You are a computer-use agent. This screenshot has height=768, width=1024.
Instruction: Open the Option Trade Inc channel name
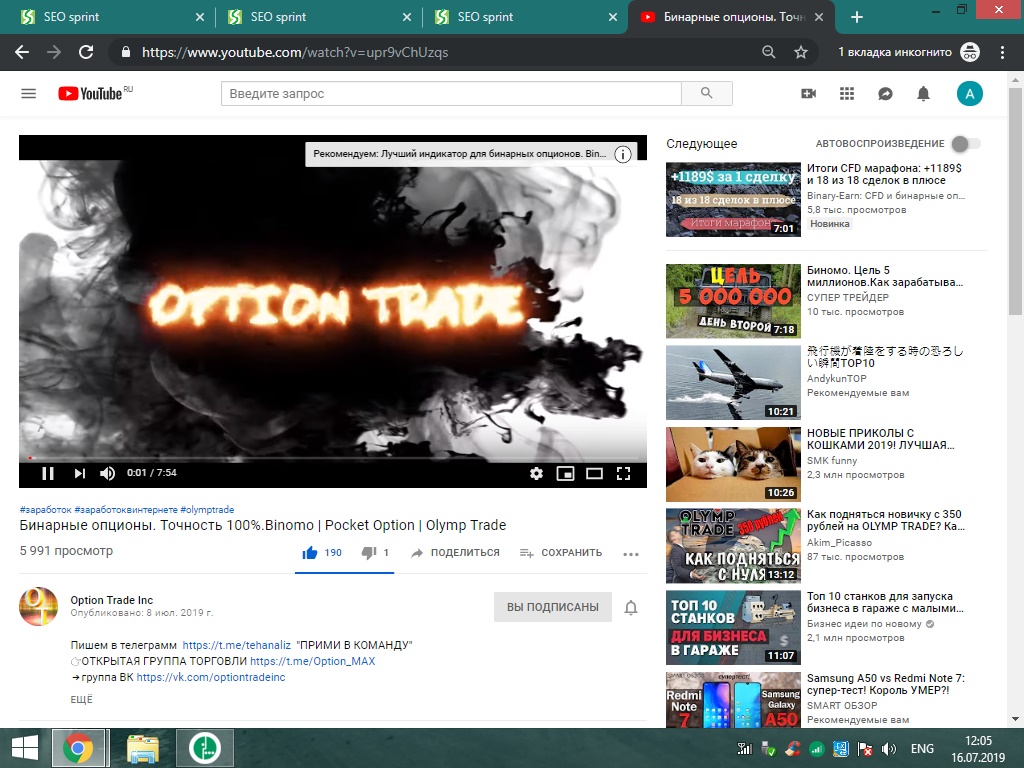click(112, 600)
